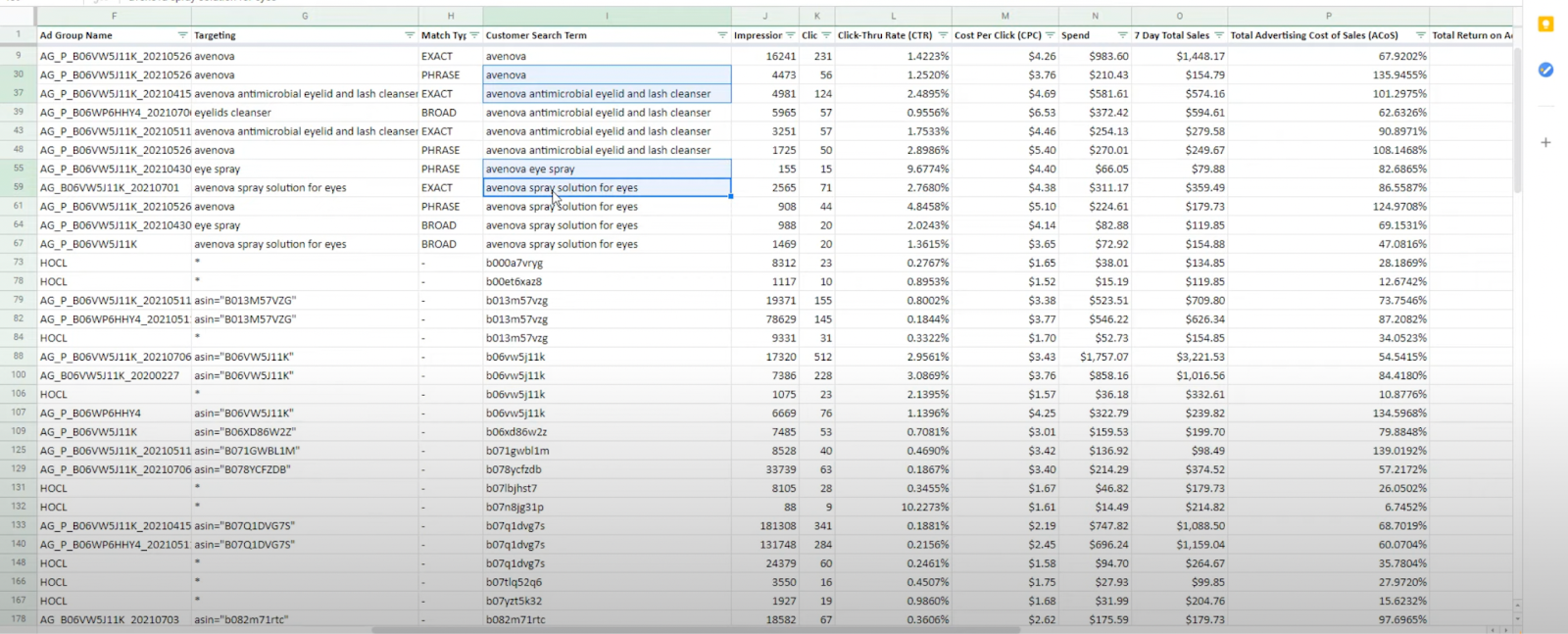Select row 9 header number
Image resolution: width=1568 pixels, height=634 pixels.
pyautogui.click(x=19, y=56)
